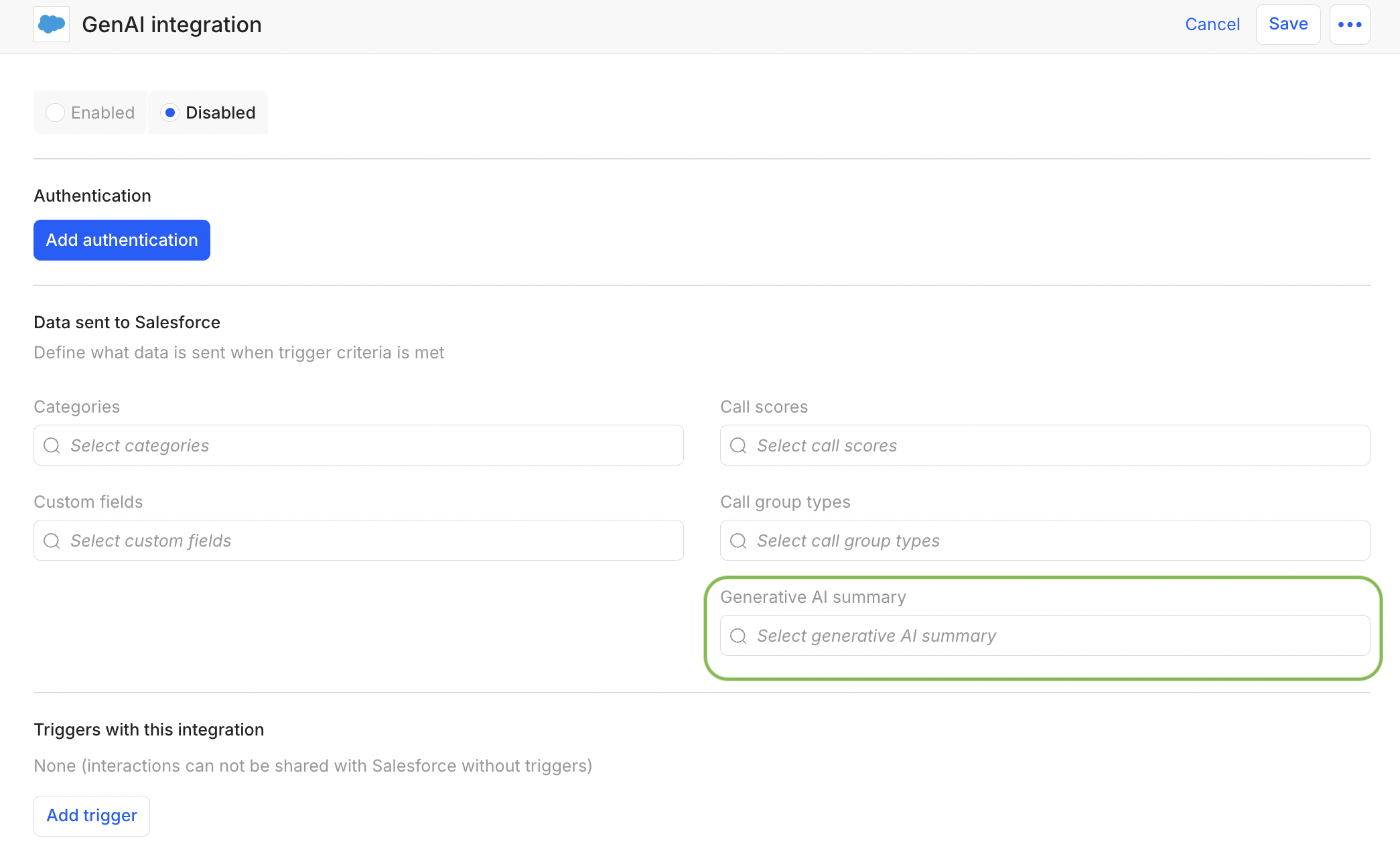The width and height of the screenshot is (1400, 844).
Task: Click Data sent to Salesforce heading
Action: tap(127, 322)
